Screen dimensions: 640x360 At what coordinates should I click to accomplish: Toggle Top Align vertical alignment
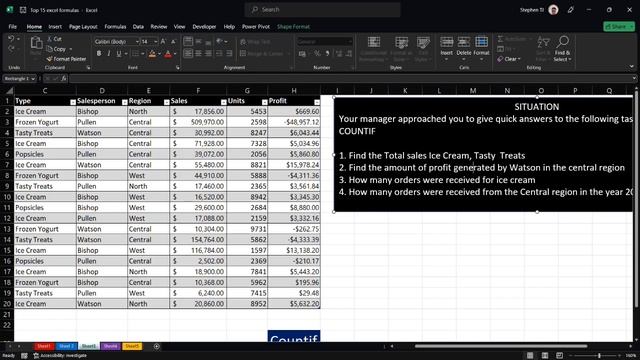coord(188,41)
